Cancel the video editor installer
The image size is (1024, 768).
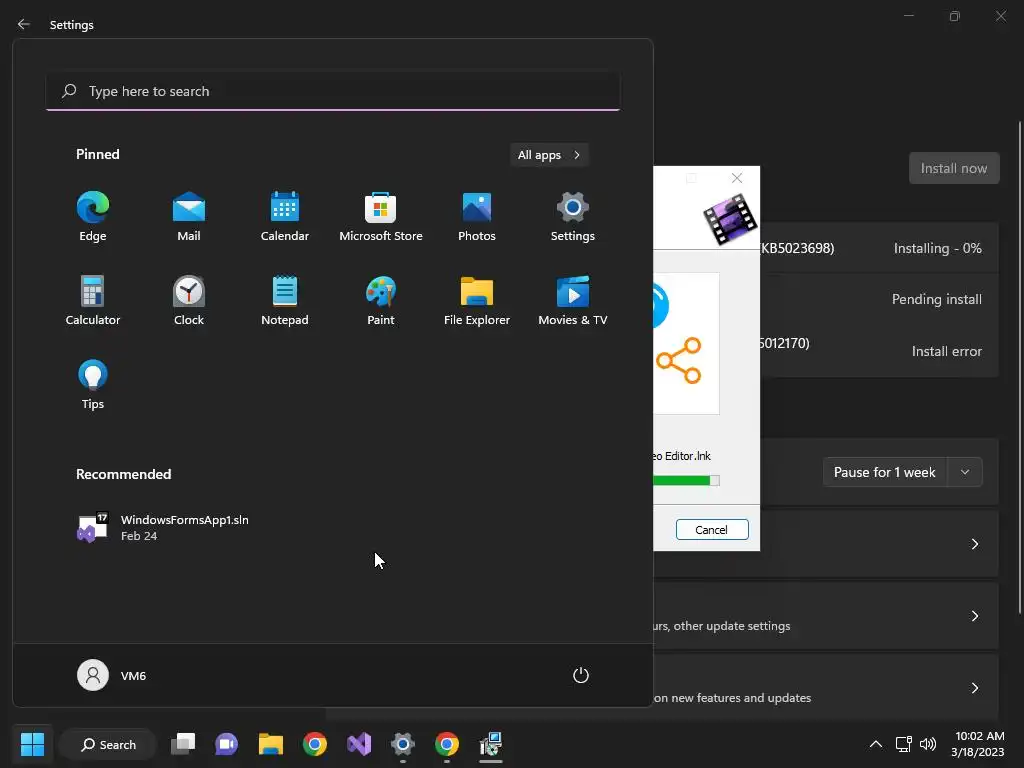[711, 530]
